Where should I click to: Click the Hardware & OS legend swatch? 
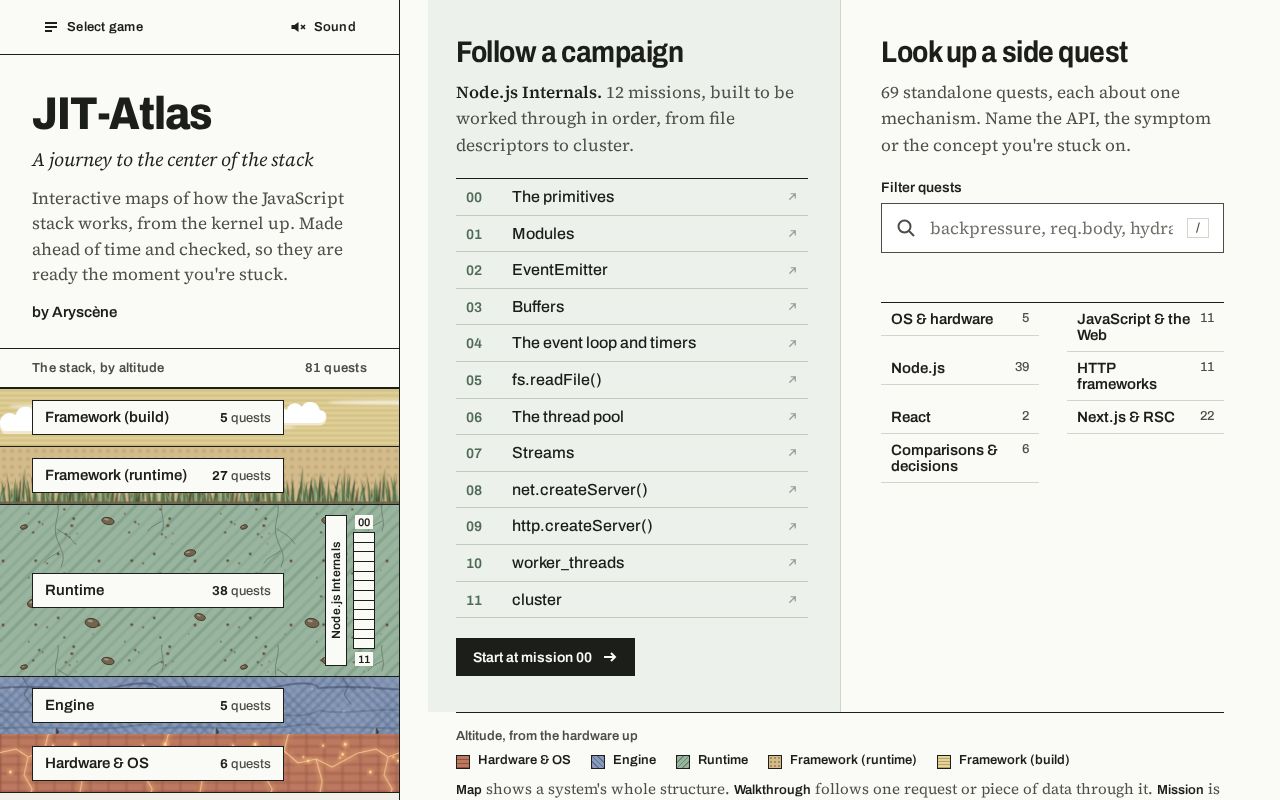point(463,761)
